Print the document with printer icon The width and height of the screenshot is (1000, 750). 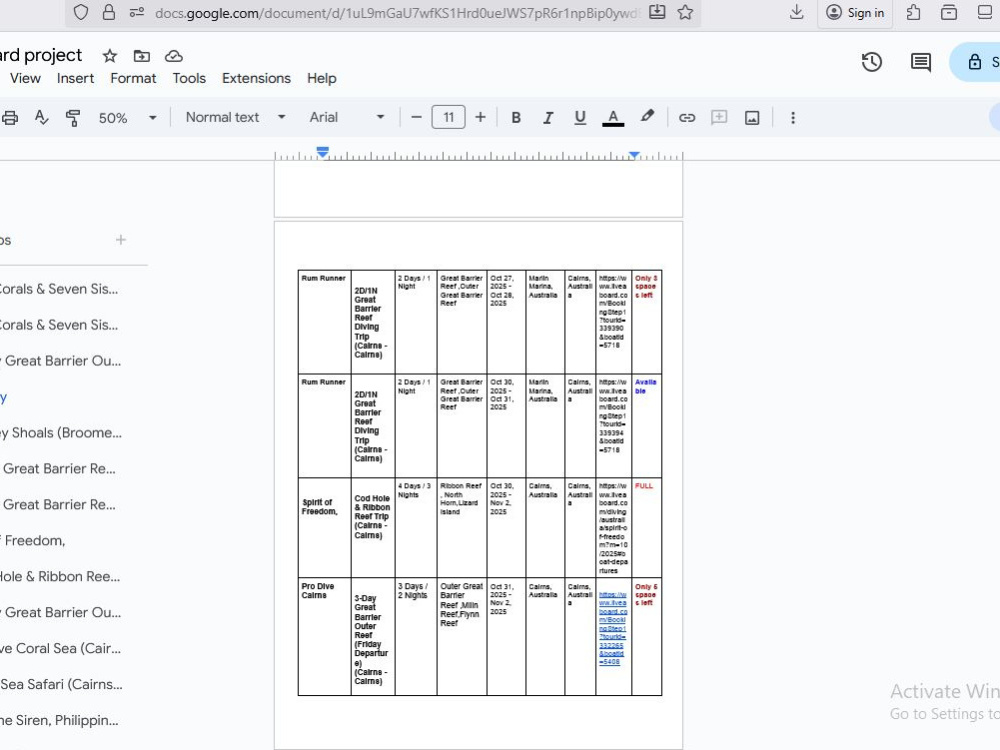[x=10, y=118]
